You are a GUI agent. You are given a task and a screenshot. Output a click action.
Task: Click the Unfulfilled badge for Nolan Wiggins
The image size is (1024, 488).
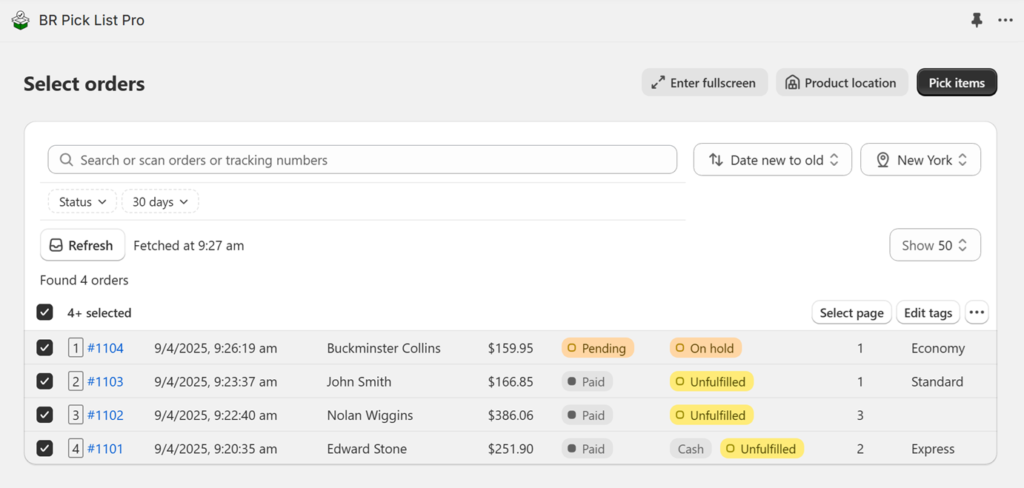[x=711, y=415]
